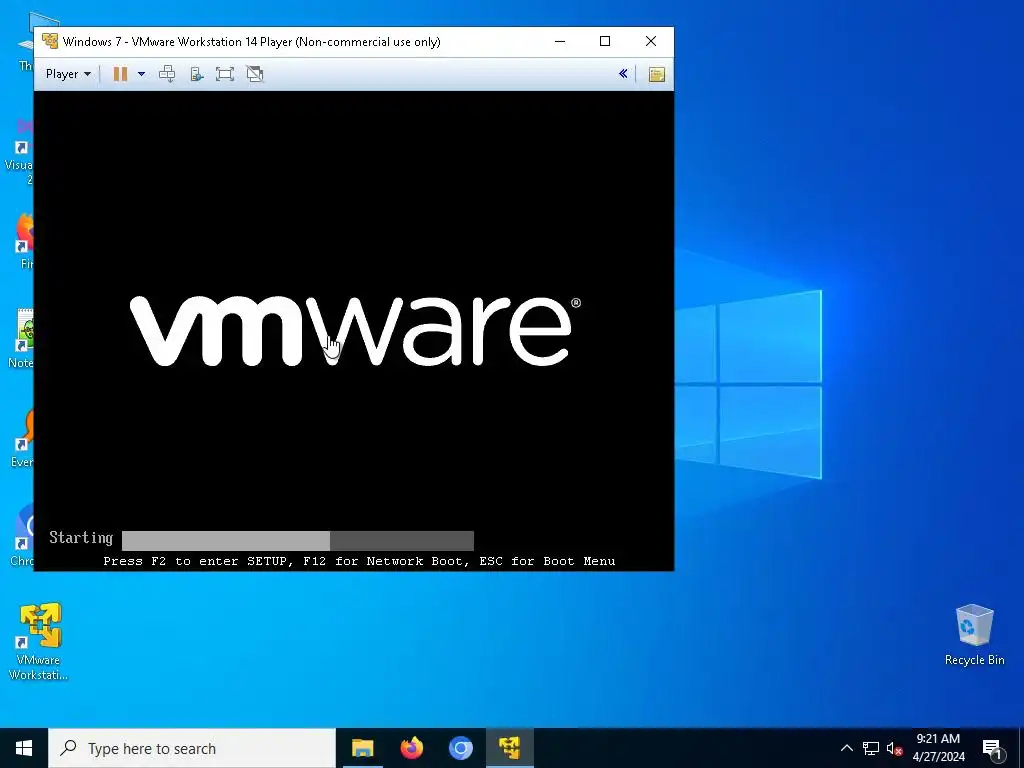Click the taskbar search box
Screen dimensions: 1024x768
192,748
